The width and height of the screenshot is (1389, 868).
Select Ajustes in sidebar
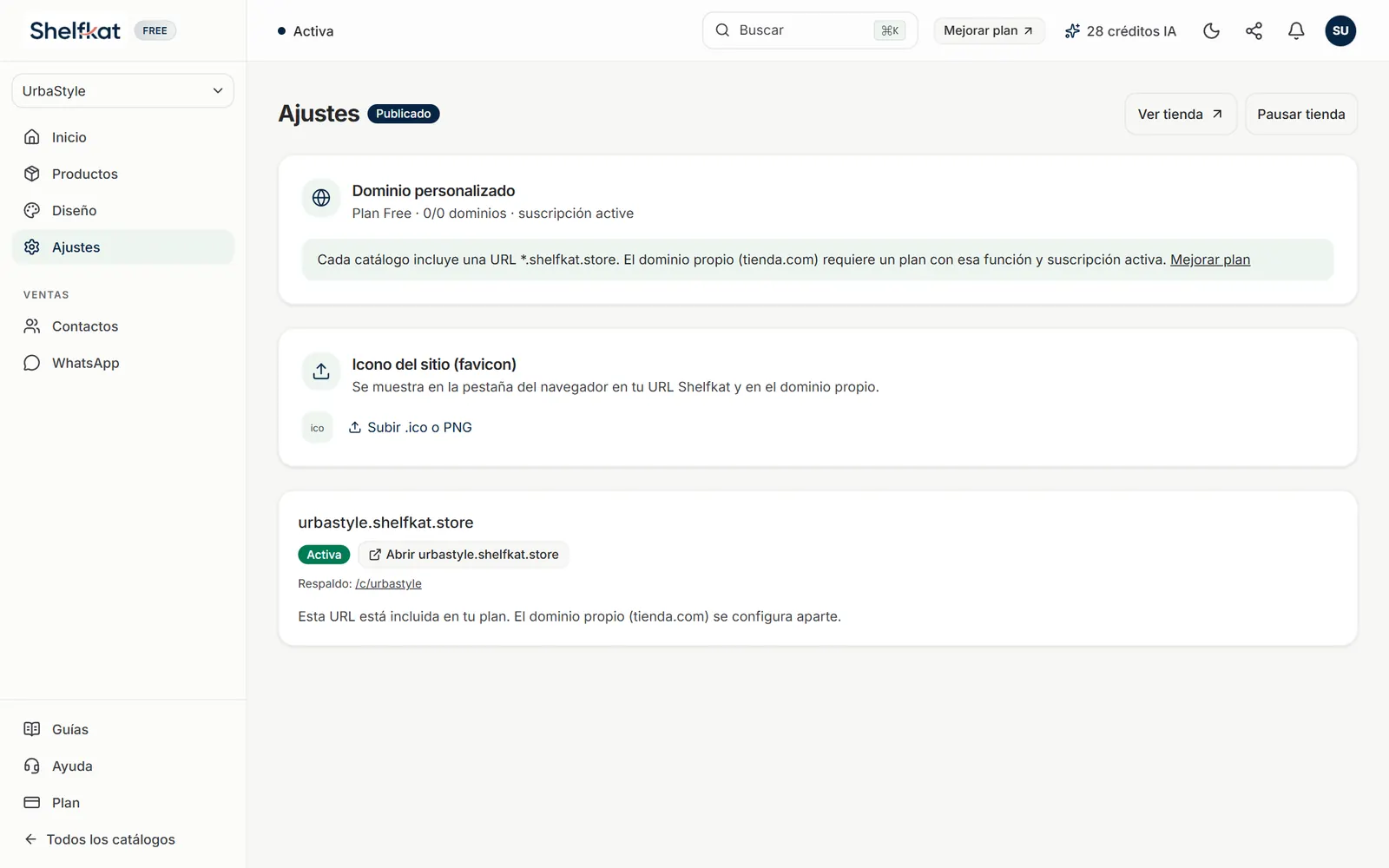[122, 247]
